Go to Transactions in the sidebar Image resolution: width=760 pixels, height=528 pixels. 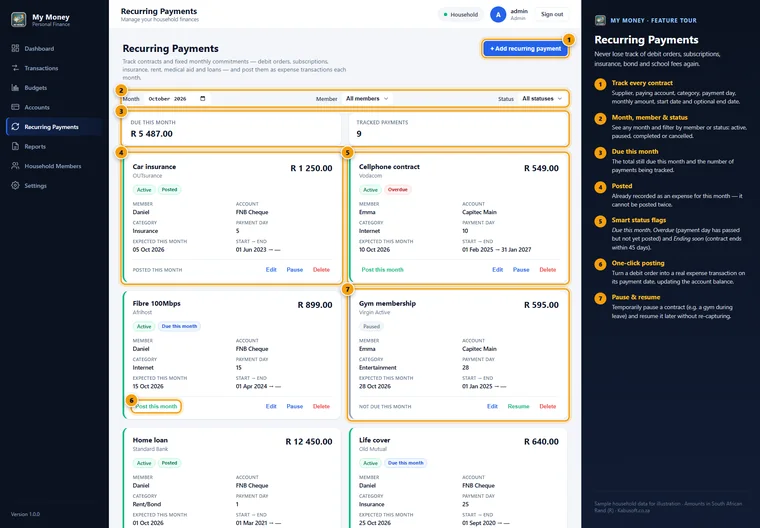pyautogui.click(x=41, y=68)
